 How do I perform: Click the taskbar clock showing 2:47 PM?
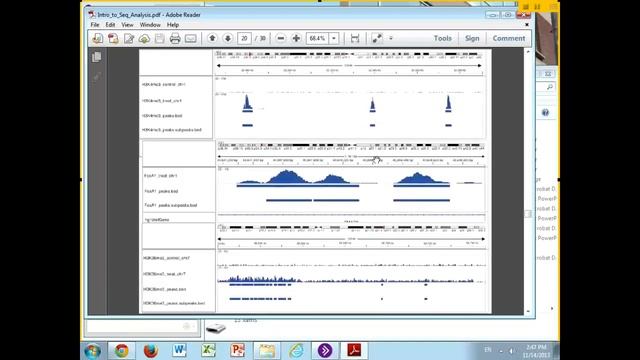pos(536,351)
